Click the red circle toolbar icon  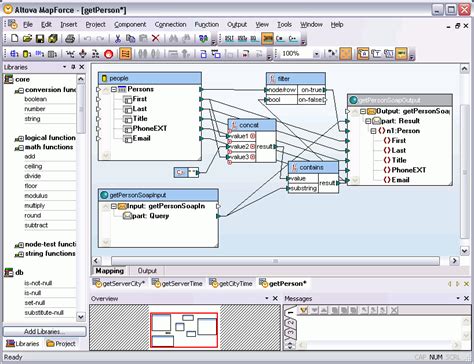click(x=108, y=54)
